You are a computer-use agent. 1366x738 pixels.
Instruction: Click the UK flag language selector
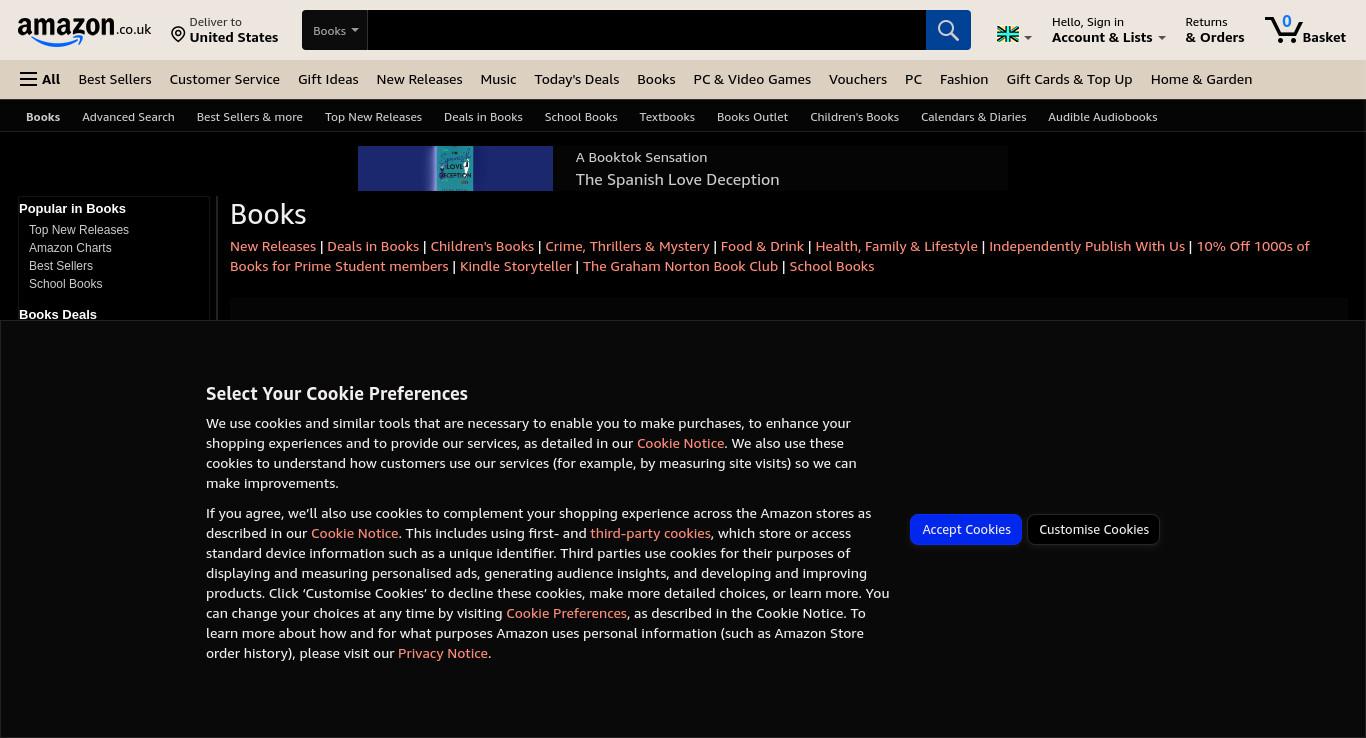point(1014,35)
